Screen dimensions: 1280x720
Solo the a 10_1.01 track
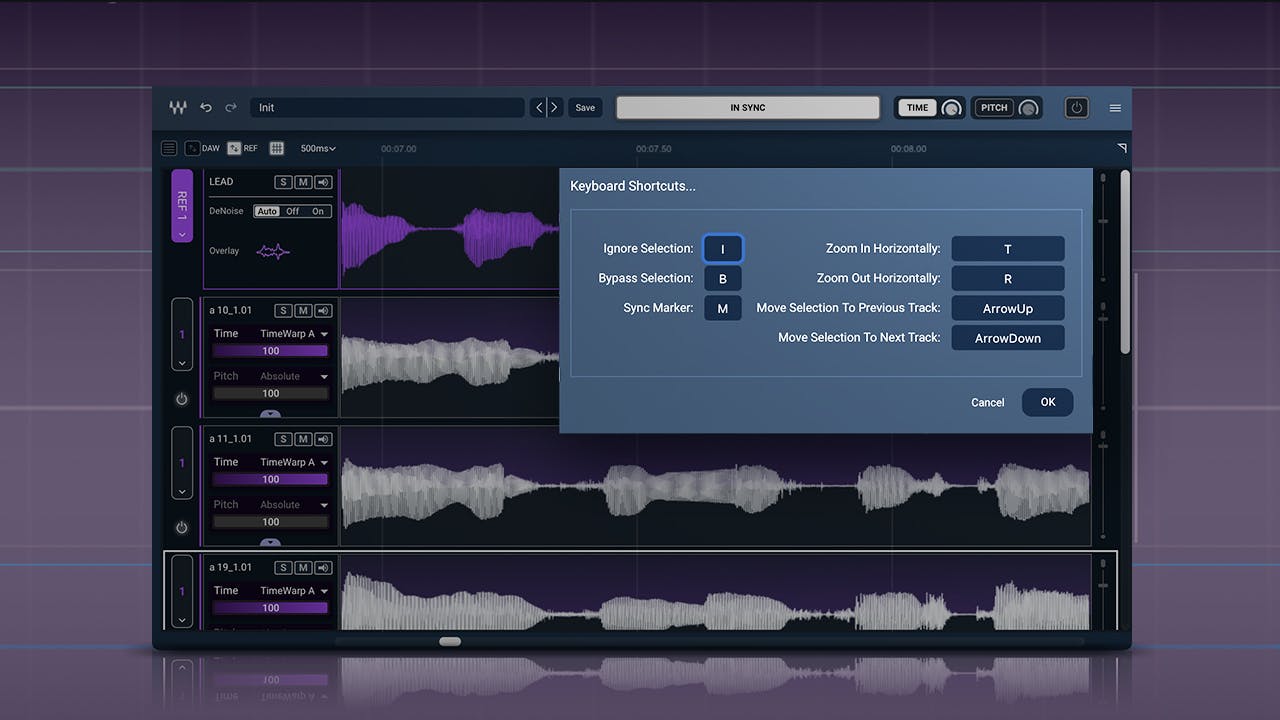click(284, 311)
